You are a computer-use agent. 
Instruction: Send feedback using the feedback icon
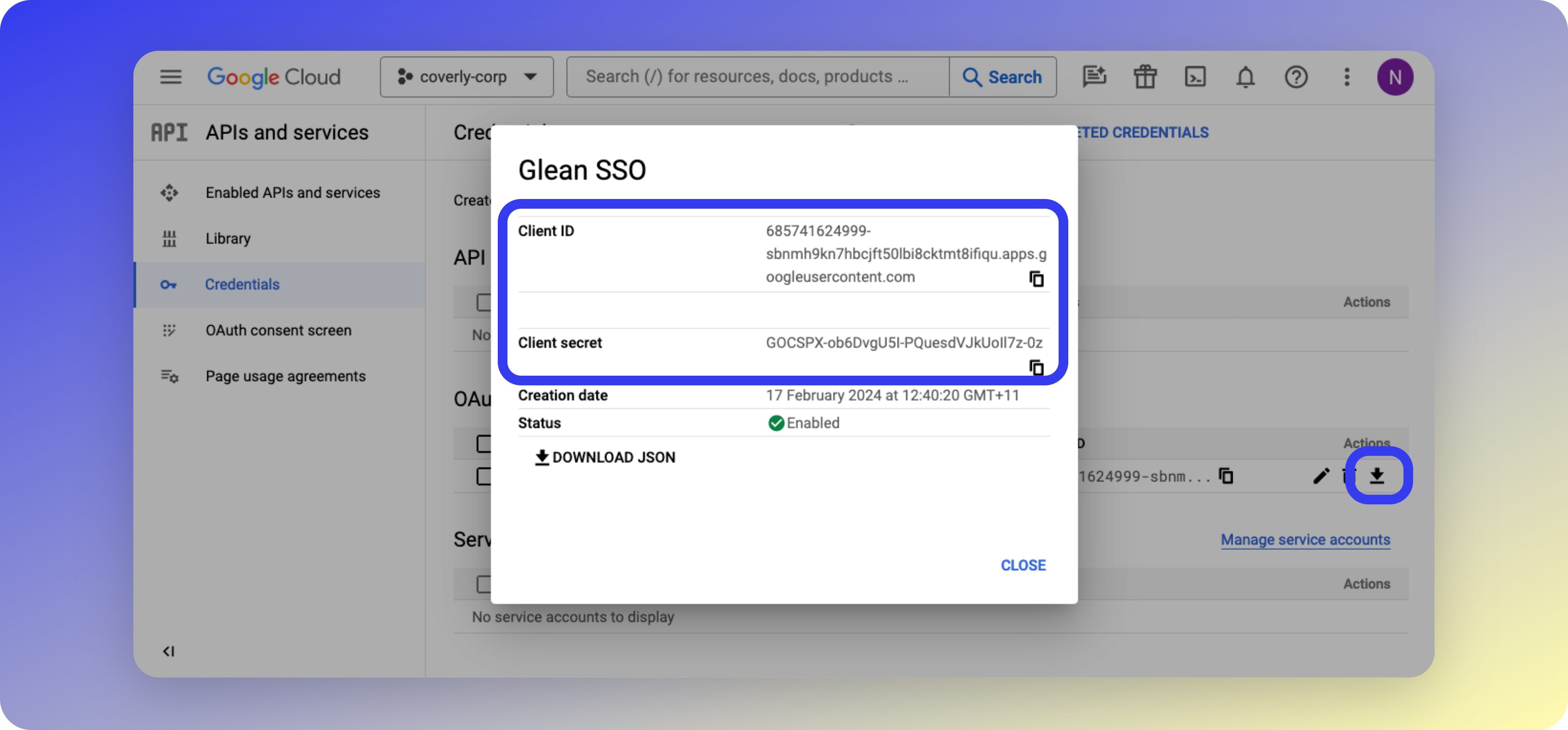pyautogui.click(x=1094, y=77)
